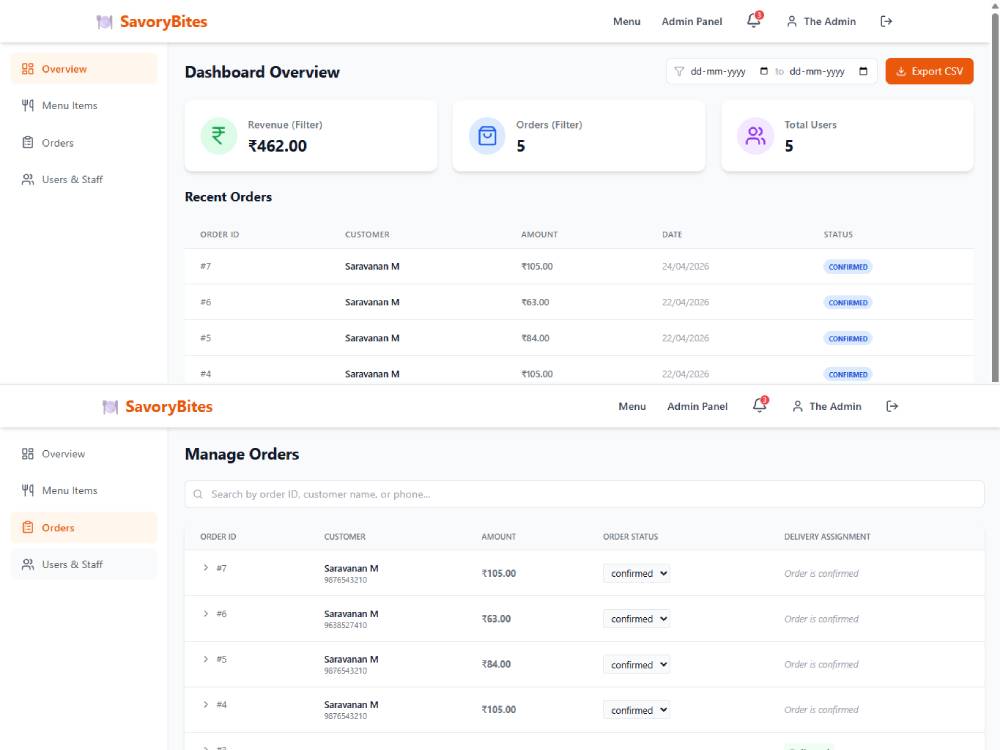Click Users & Staff icon in Manage Orders sidebar
1000x750 pixels.
tap(27, 564)
